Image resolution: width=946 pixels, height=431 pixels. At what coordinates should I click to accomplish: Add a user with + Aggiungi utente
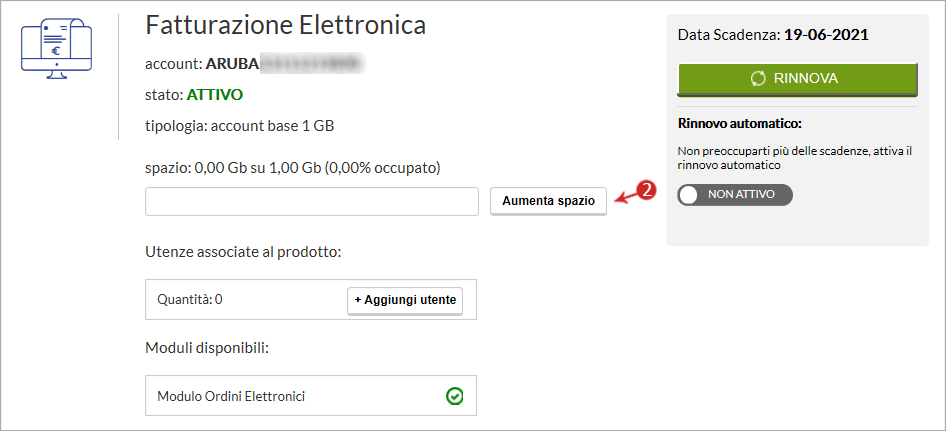[x=405, y=301]
